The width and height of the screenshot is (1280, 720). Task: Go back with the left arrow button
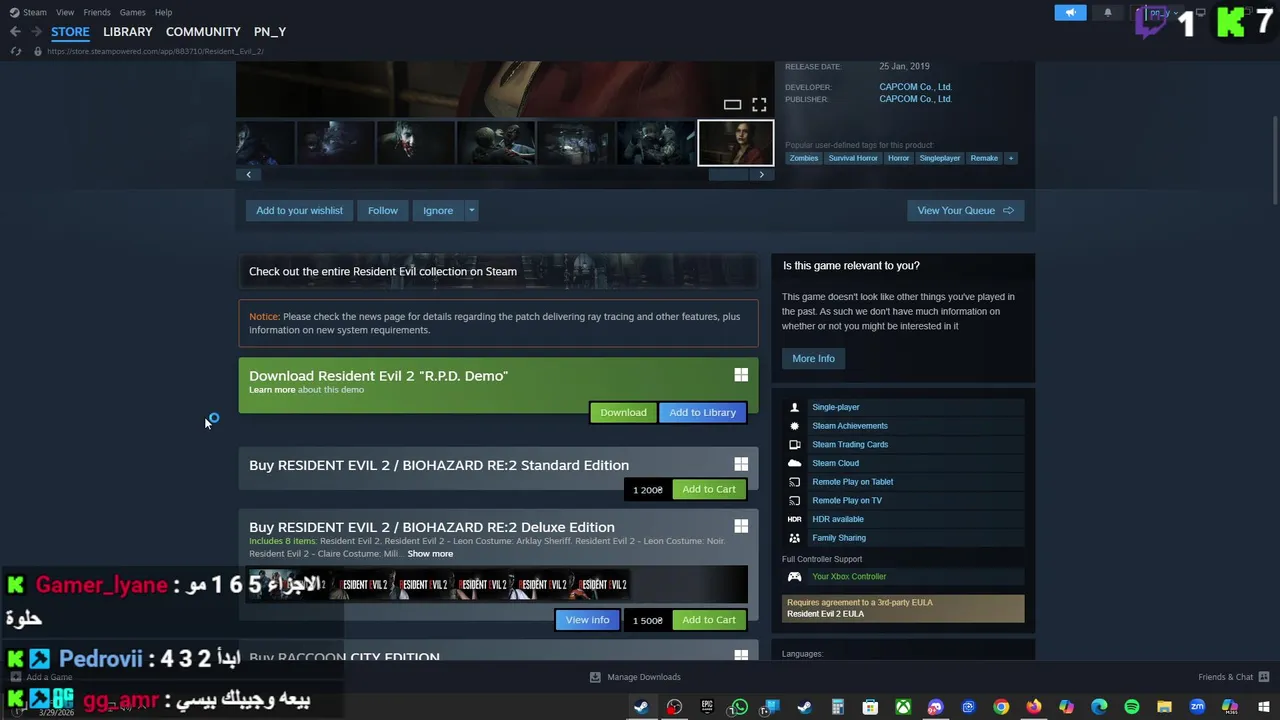click(15, 32)
